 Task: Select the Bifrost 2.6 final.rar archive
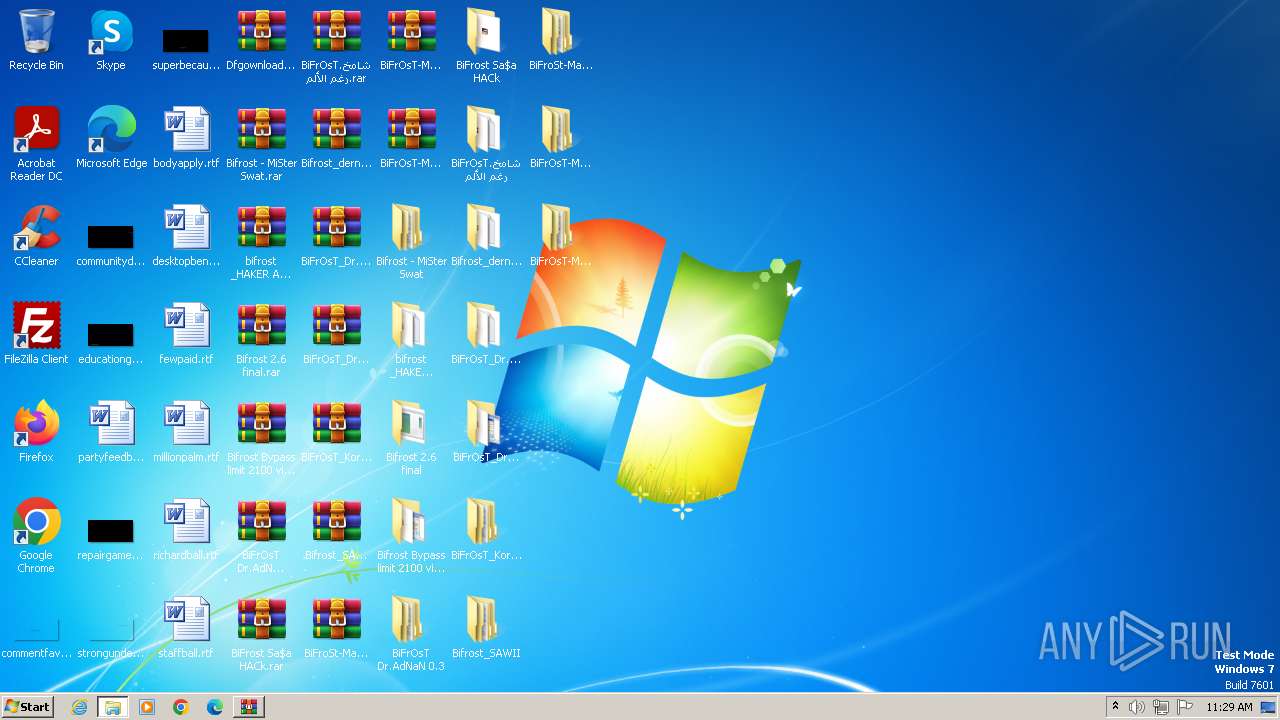(261, 340)
